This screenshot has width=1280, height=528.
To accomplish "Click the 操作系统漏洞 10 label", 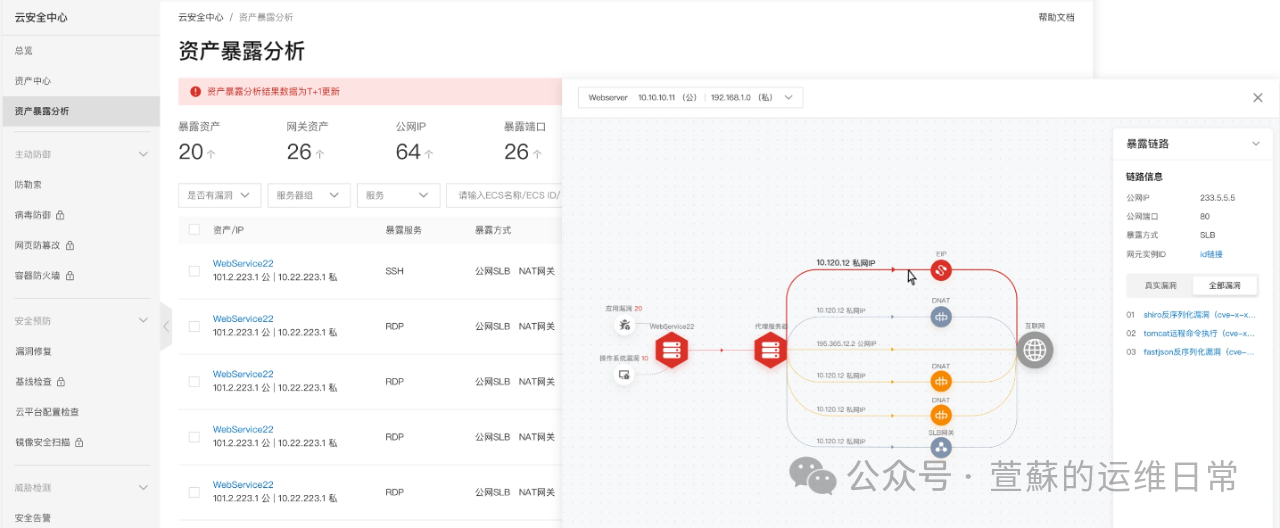I will (623, 358).
